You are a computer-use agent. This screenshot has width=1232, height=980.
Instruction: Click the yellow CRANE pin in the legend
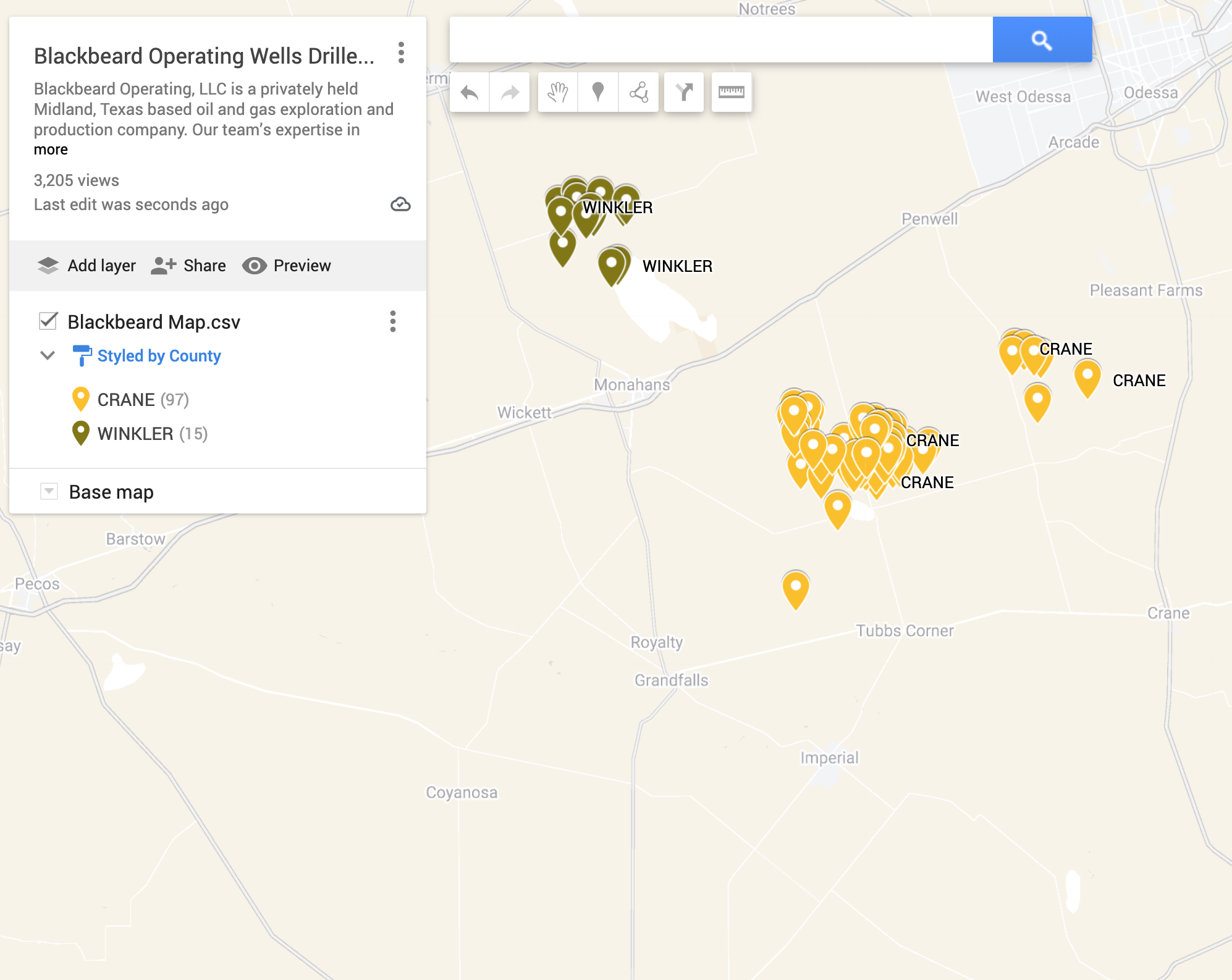click(81, 399)
